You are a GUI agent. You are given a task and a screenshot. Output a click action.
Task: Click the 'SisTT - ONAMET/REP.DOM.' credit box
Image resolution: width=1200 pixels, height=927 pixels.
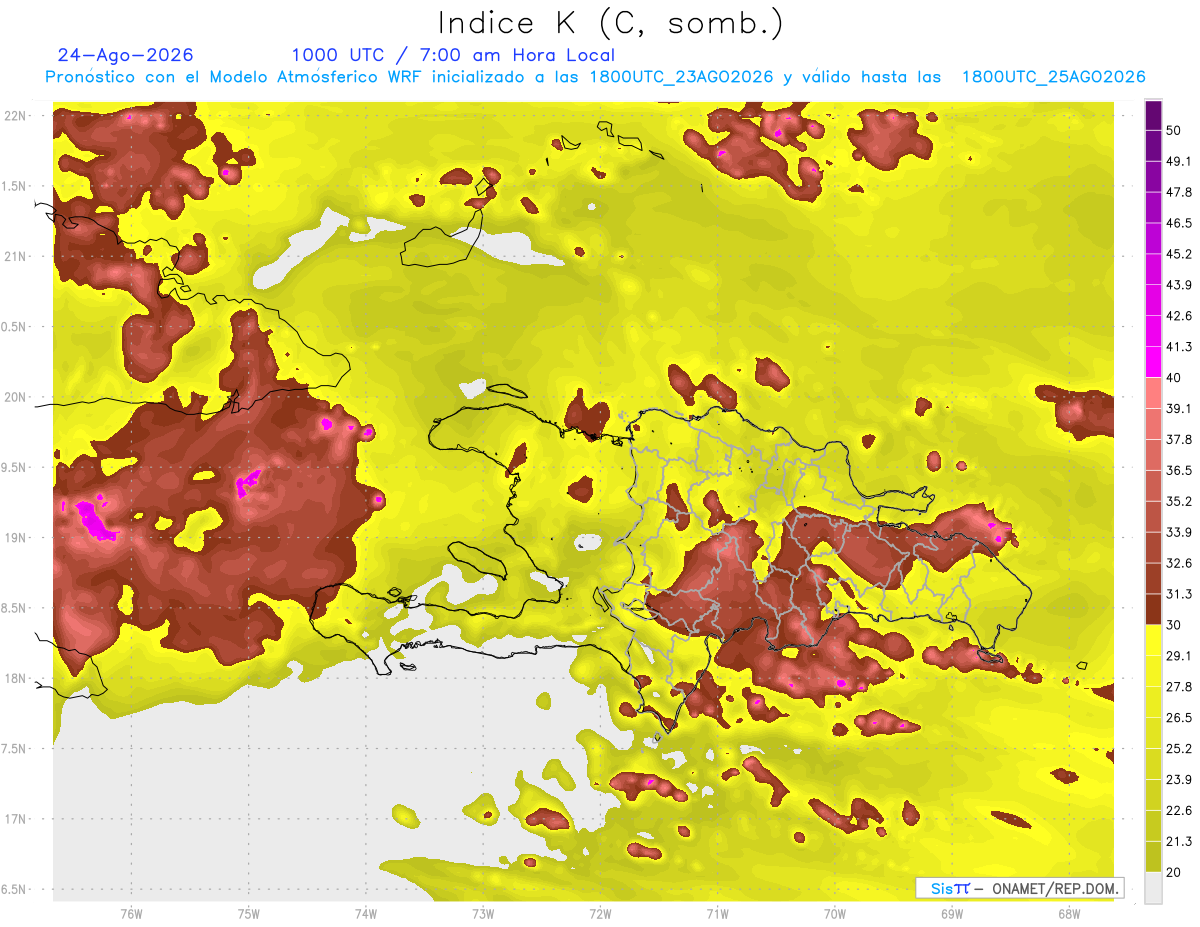tap(1019, 888)
